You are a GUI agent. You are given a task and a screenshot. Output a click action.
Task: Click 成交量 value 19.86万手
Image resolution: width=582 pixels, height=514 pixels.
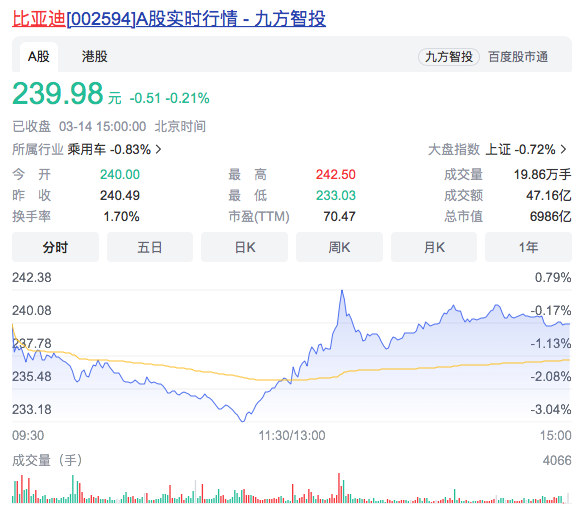coord(542,174)
